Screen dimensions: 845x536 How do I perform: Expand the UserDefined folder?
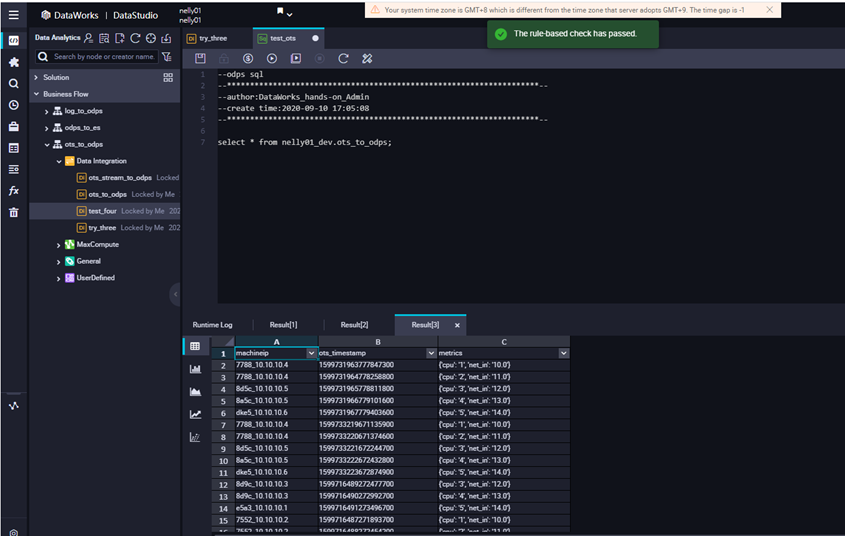58,279
